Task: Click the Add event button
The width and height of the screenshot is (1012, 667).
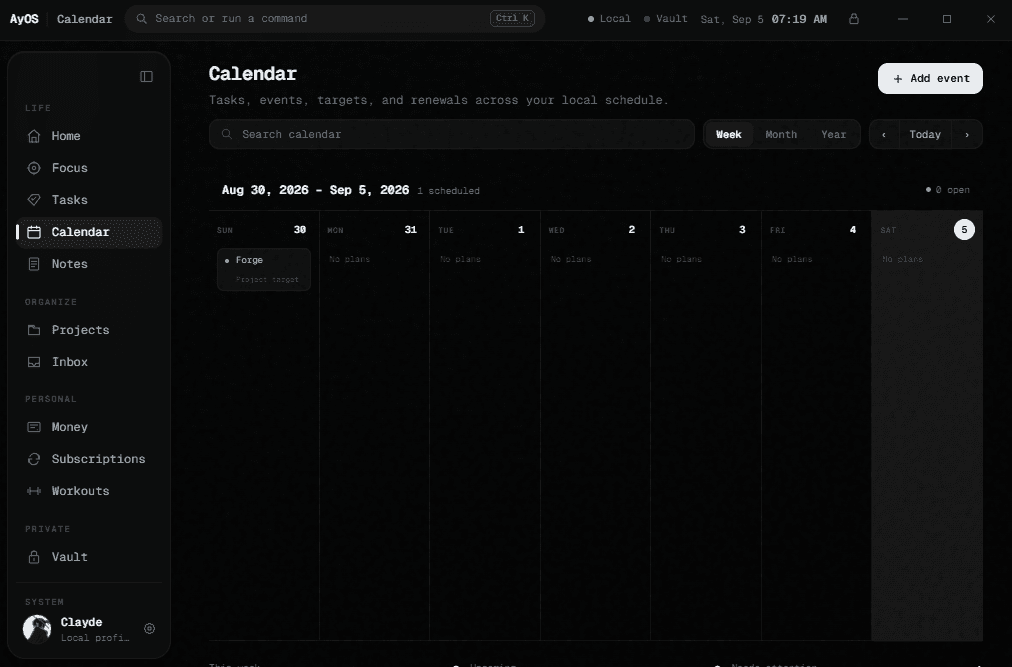Action: click(930, 79)
